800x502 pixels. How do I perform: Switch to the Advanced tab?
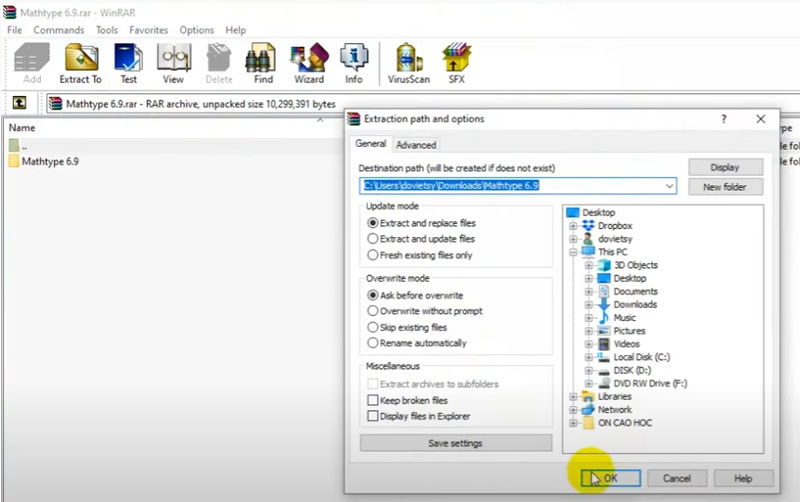click(416, 145)
